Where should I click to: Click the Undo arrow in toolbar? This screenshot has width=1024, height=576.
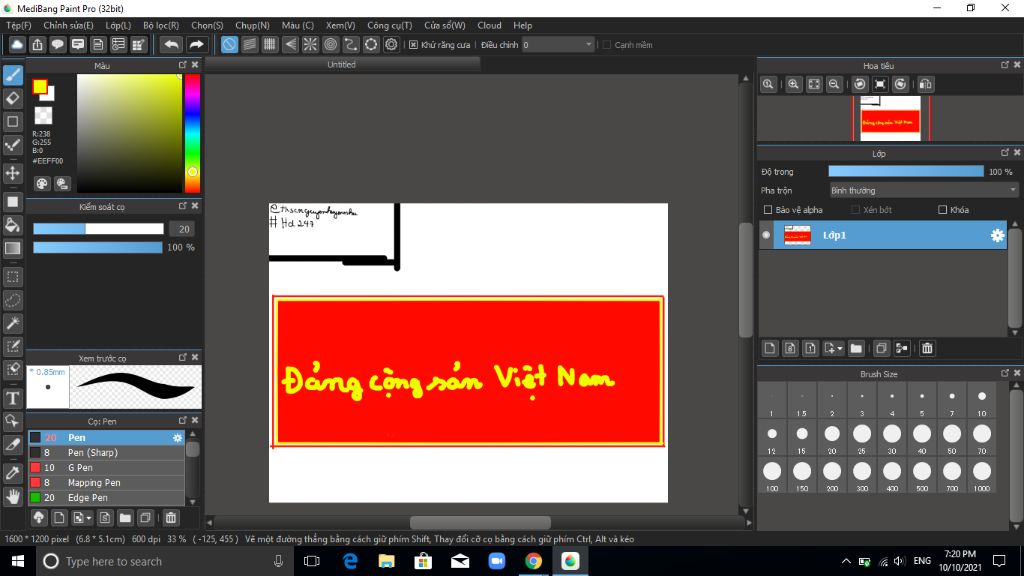tap(171, 44)
